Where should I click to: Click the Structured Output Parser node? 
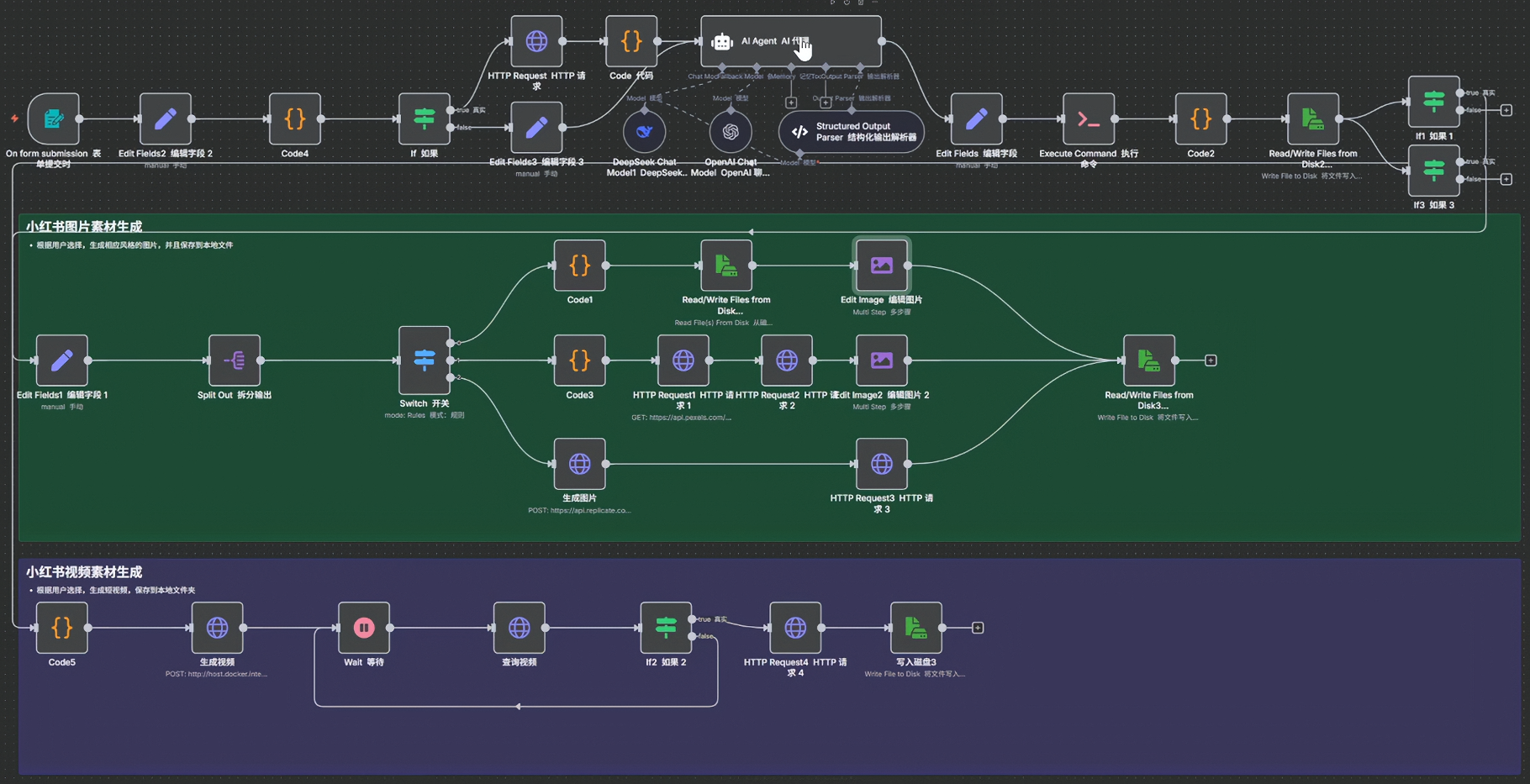[x=851, y=132]
